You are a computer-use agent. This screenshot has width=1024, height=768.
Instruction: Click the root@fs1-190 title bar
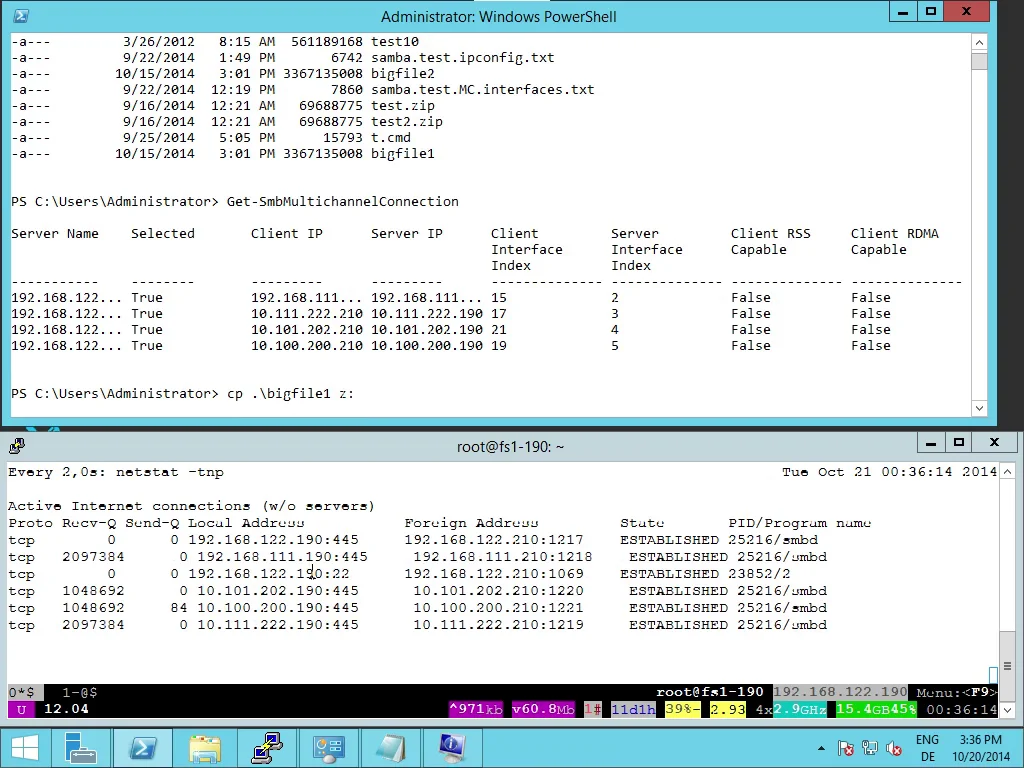(x=510, y=447)
